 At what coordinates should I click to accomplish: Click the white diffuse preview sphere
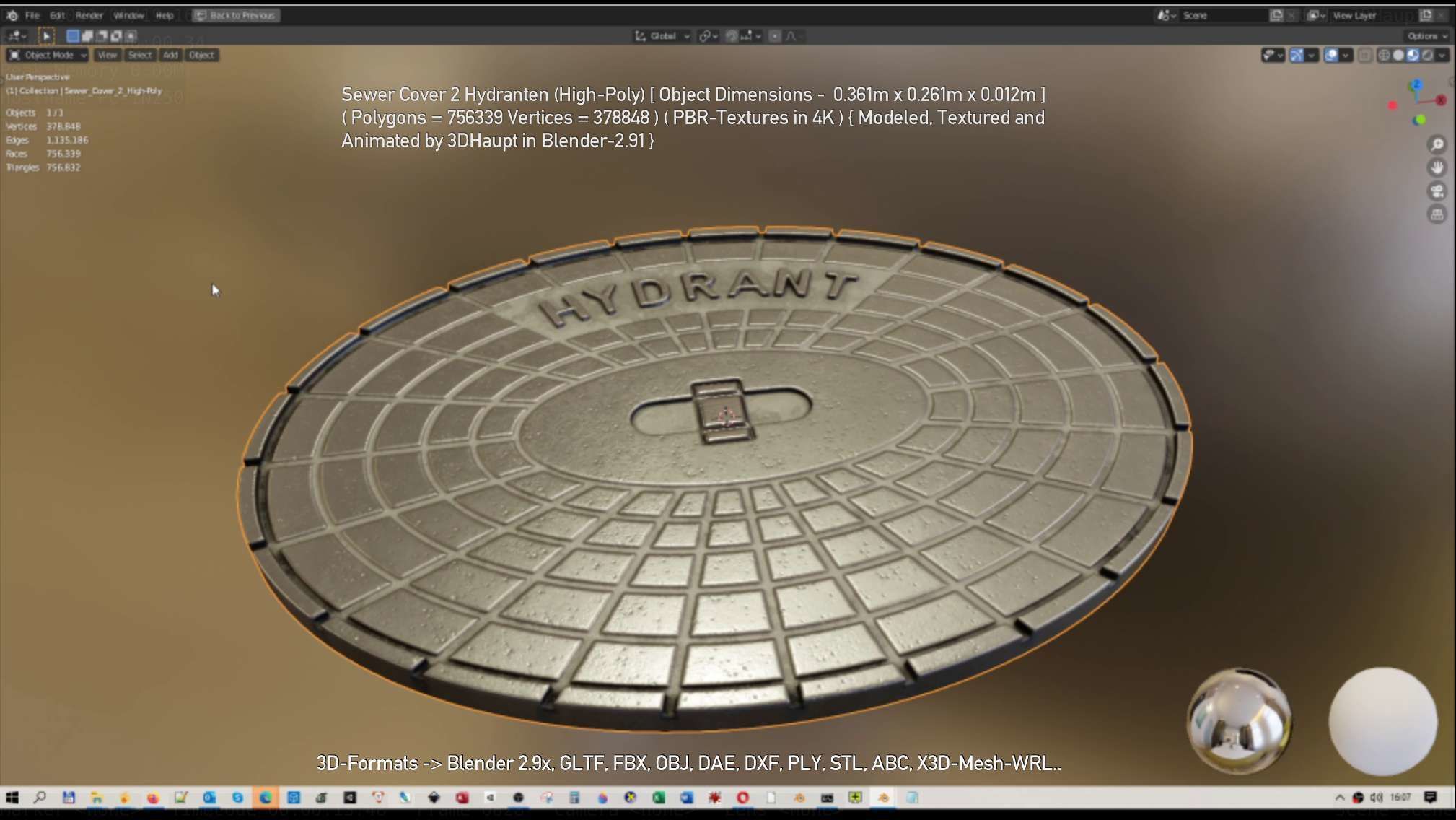pyautogui.click(x=1383, y=720)
